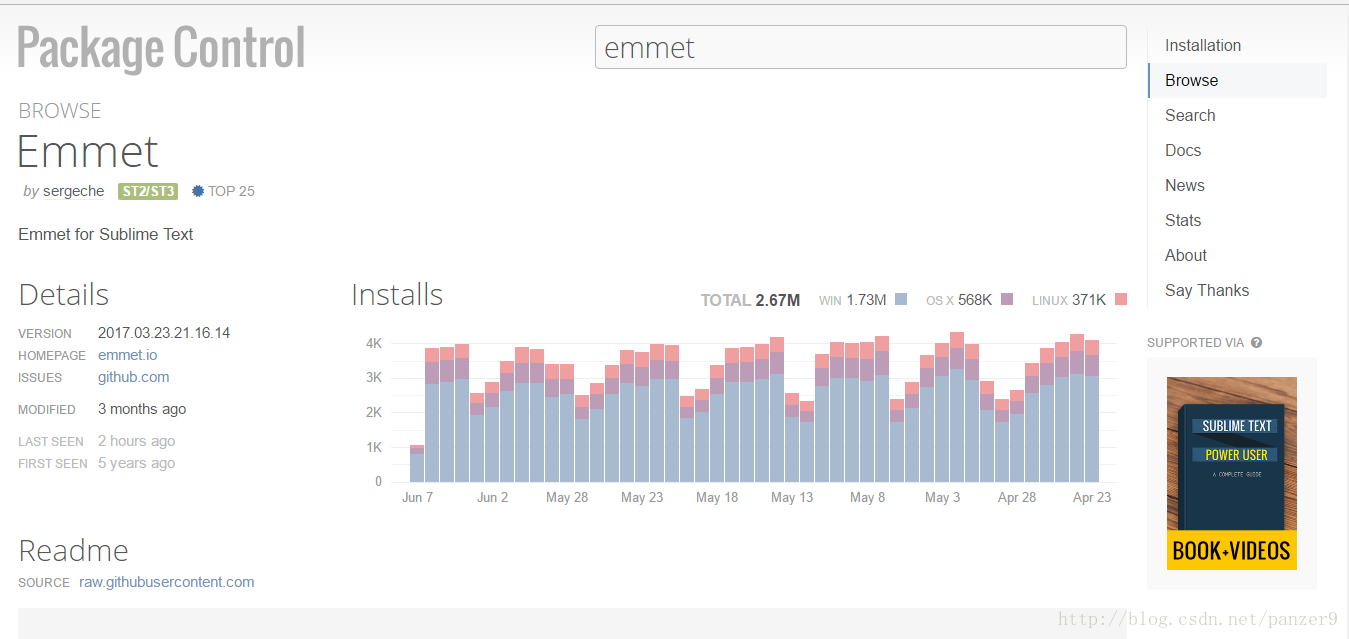Click the '4K' y-axis label
This screenshot has width=1349, height=639.
374,343
